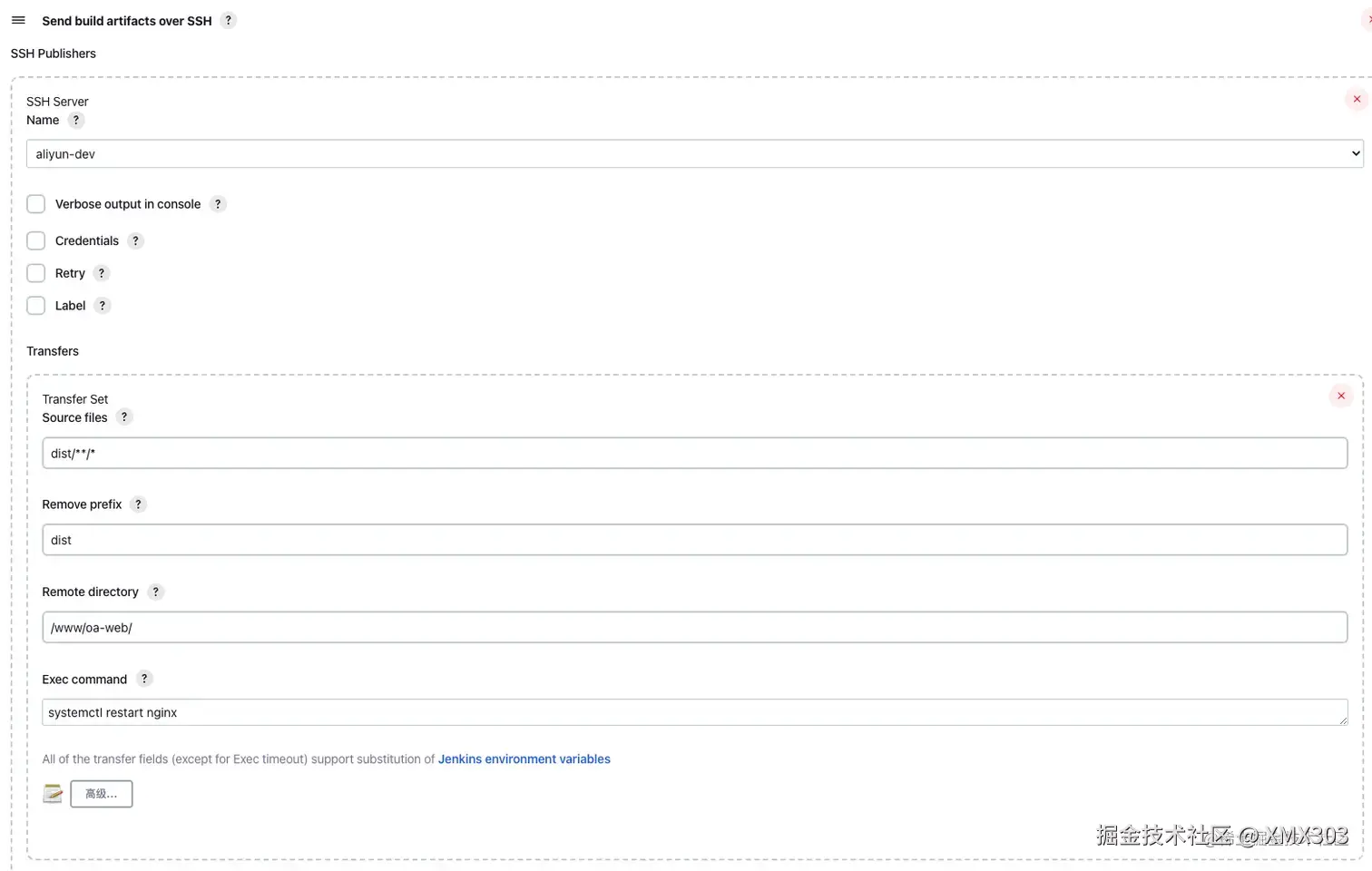
Task: Click the 高级... advanced button
Action: pyautogui.click(x=102, y=794)
